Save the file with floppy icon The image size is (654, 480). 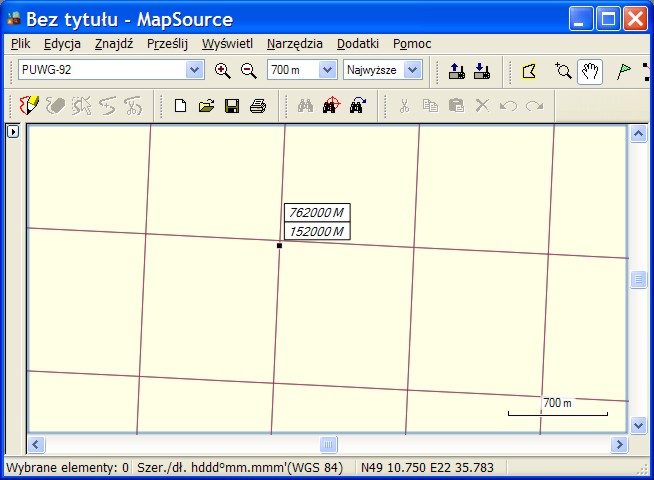coord(232,106)
